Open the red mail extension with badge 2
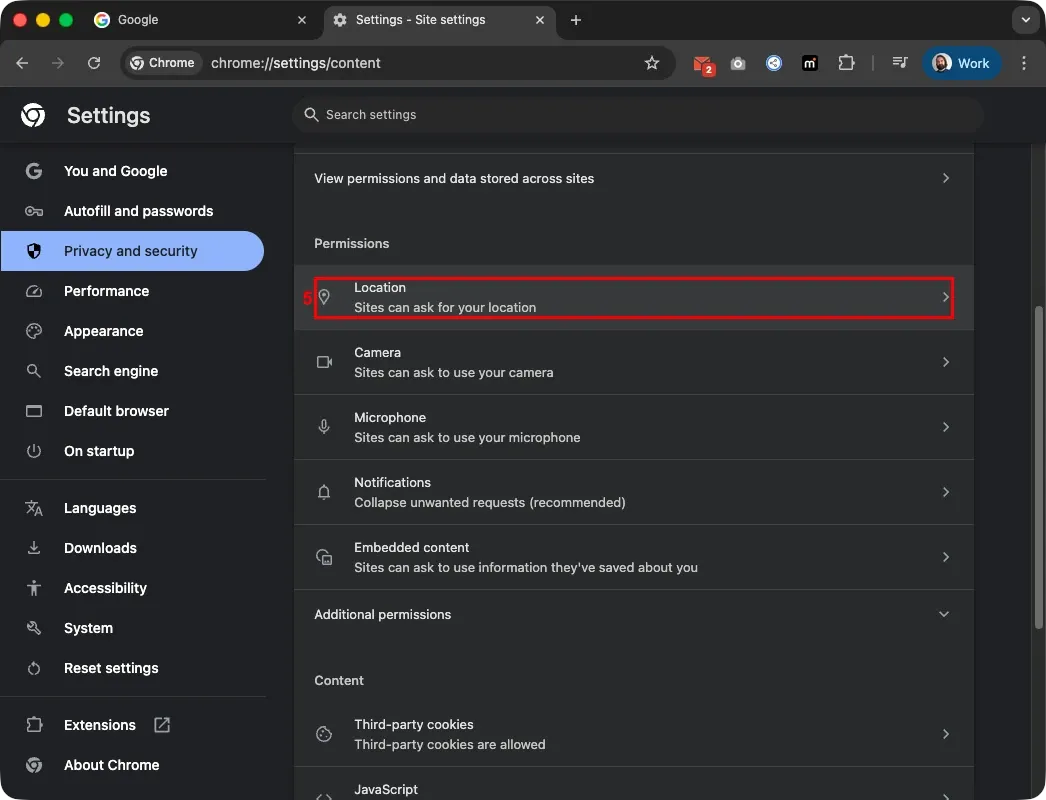Screen dimensions: 1046x800 point(703,64)
